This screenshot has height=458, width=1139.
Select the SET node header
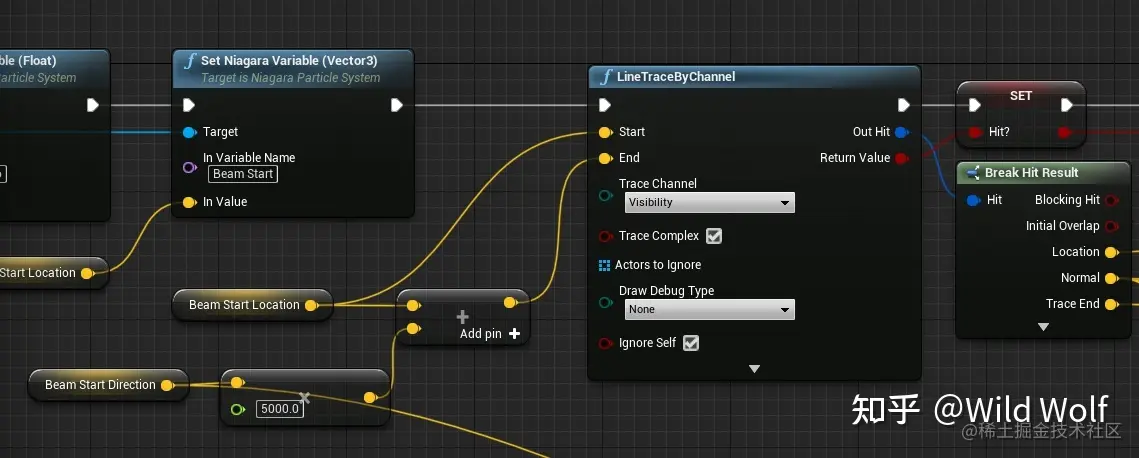(x=1021, y=96)
